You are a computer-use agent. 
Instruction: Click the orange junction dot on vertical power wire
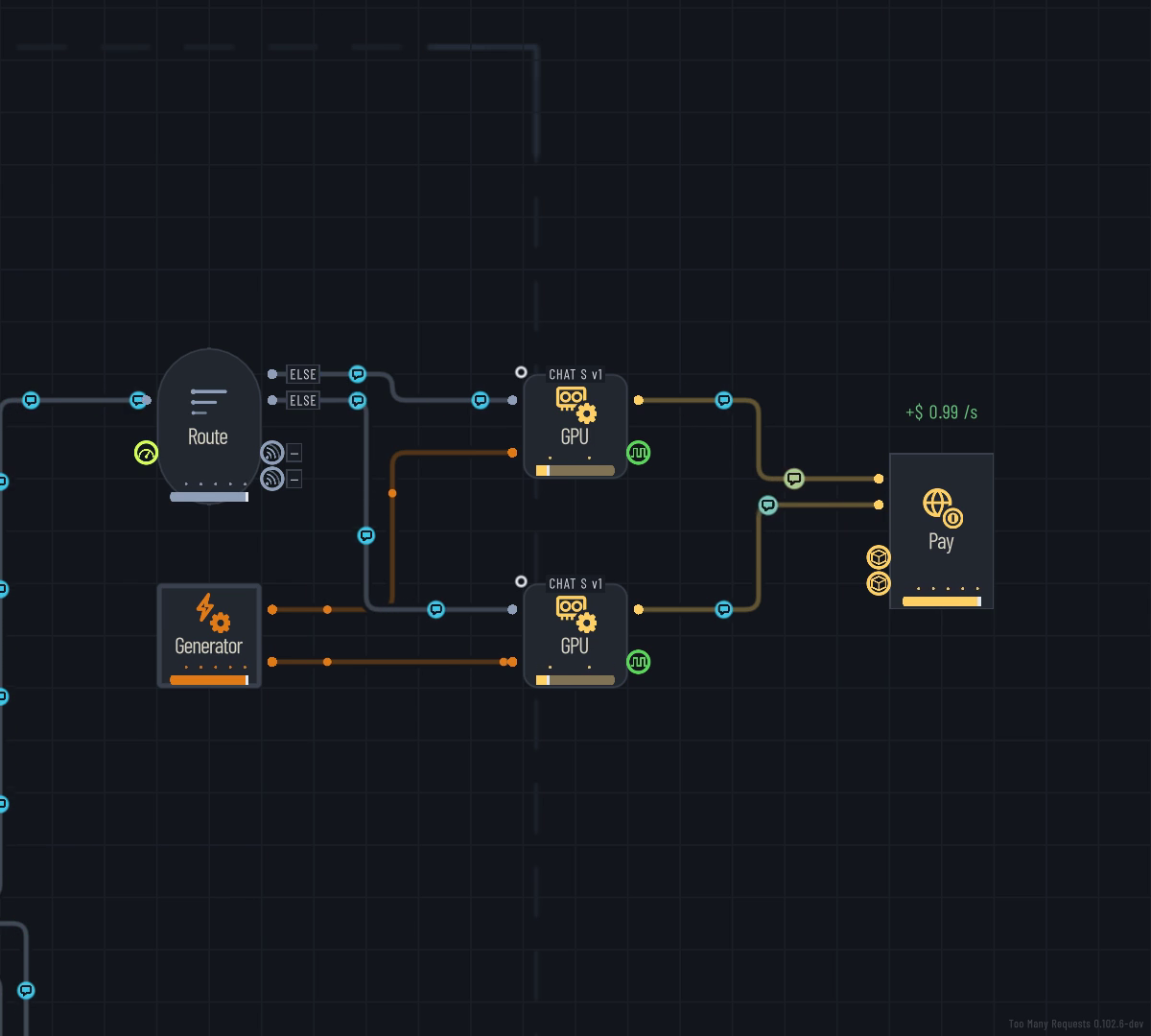(x=392, y=493)
